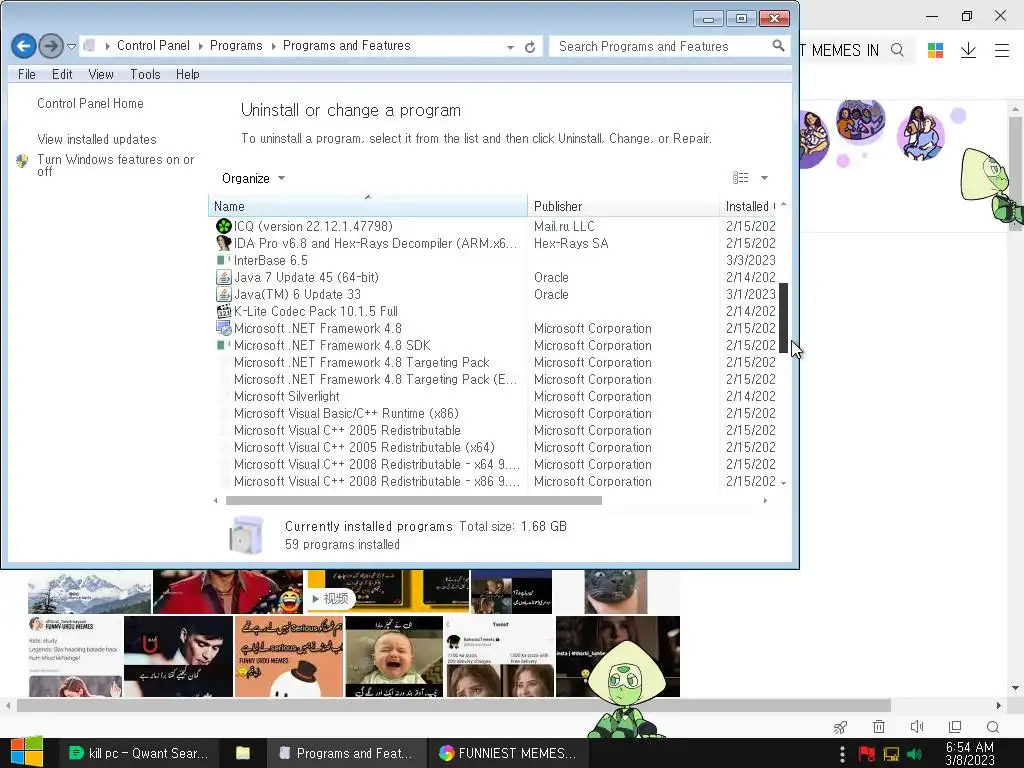Switch to FUNNIEST MEMES taskbar window

507,753
